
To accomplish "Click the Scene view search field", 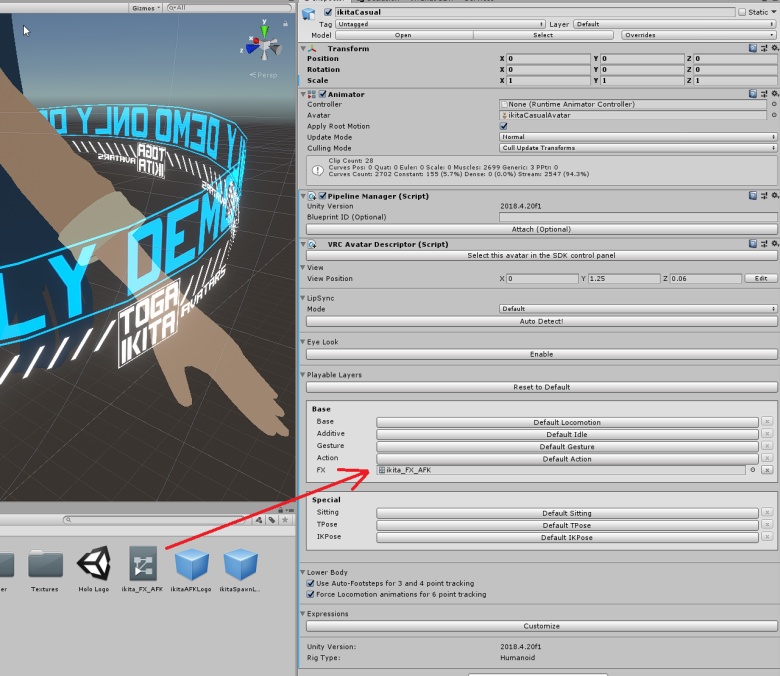I will click(229, 8).
